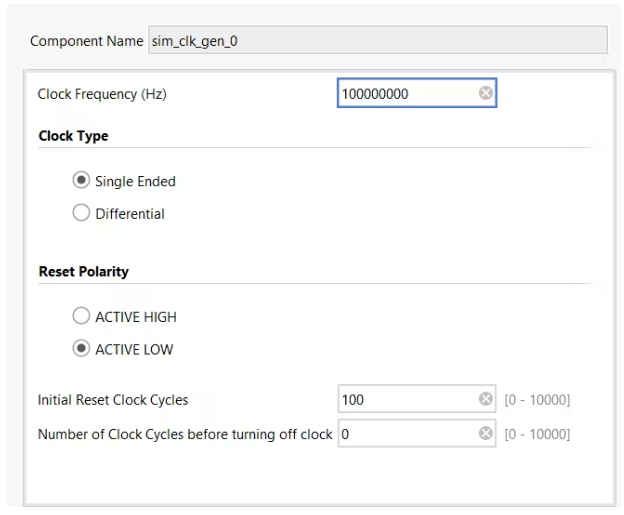The width and height of the screenshot is (624, 515).
Task: Click the Differential option label text
Action: coord(130,213)
